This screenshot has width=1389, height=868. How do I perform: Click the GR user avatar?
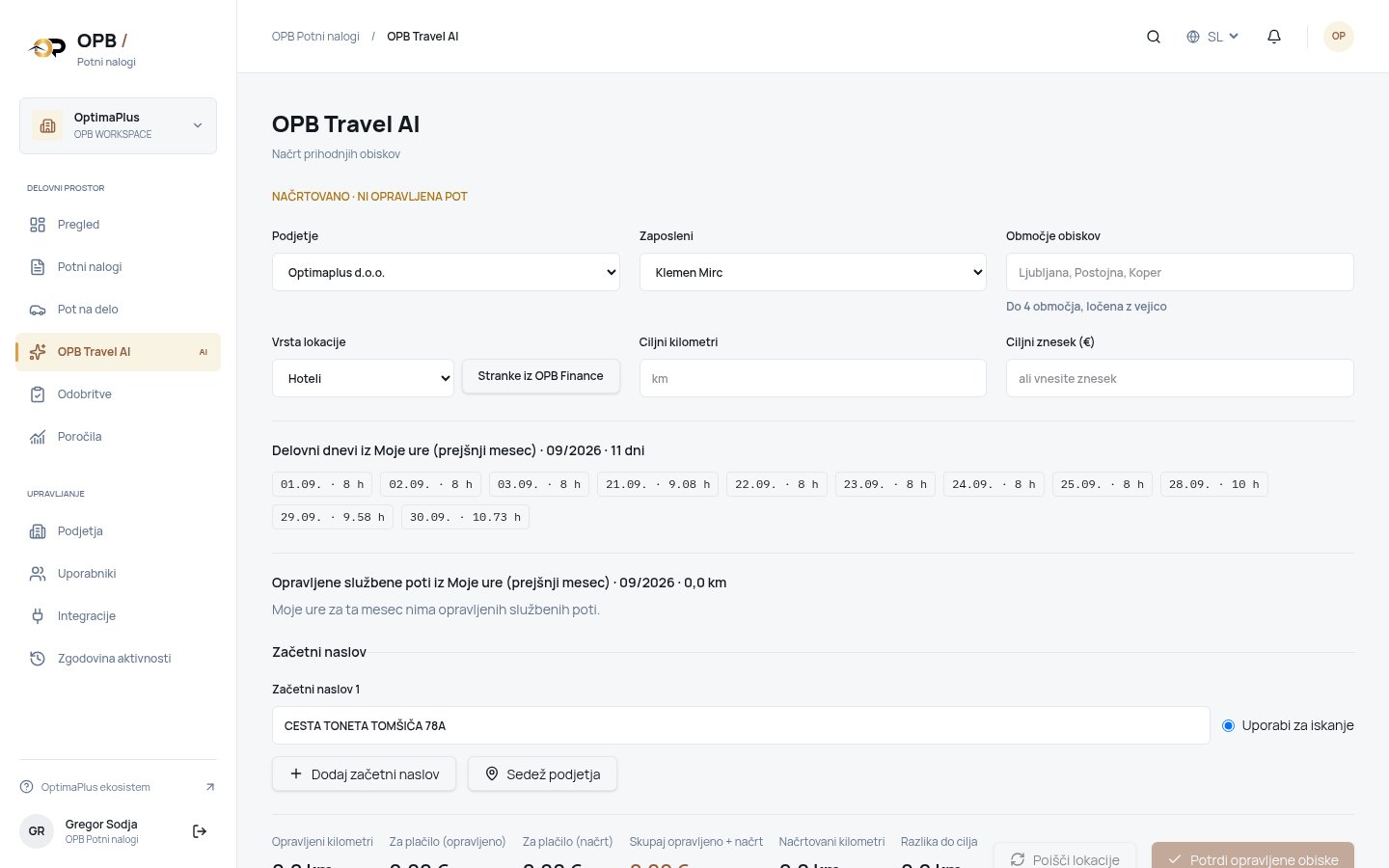(37, 831)
